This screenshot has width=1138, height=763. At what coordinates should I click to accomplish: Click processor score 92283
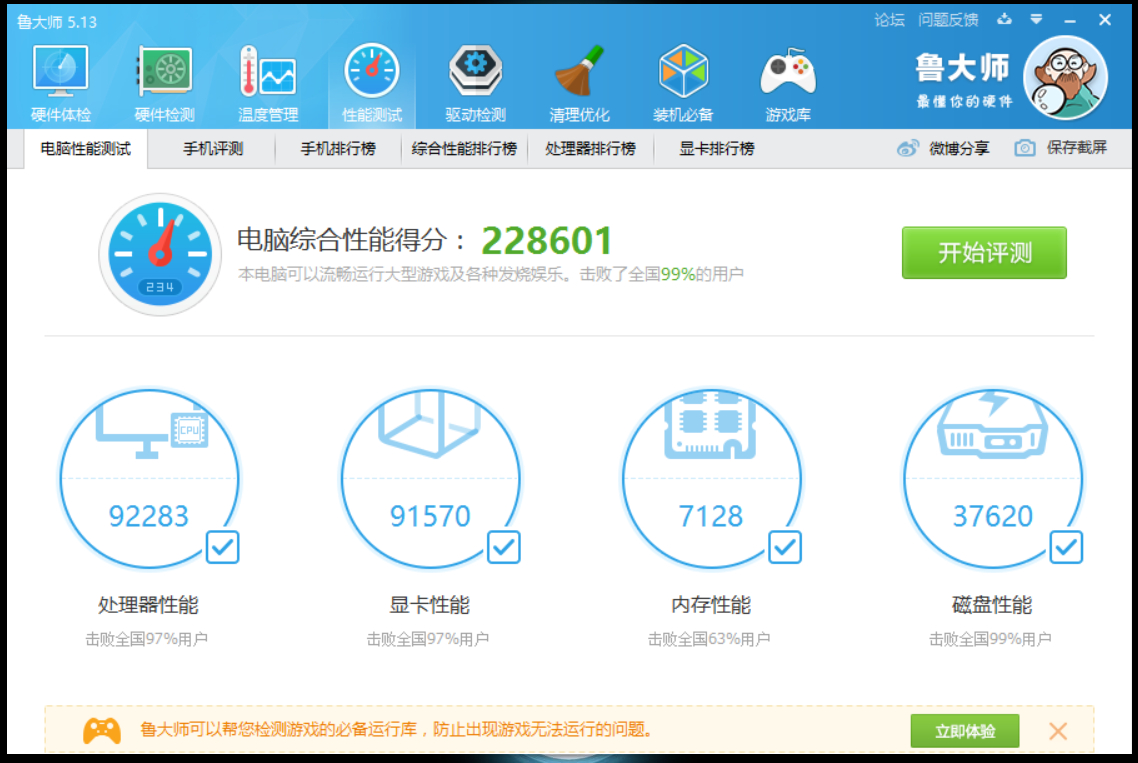[149, 516]
